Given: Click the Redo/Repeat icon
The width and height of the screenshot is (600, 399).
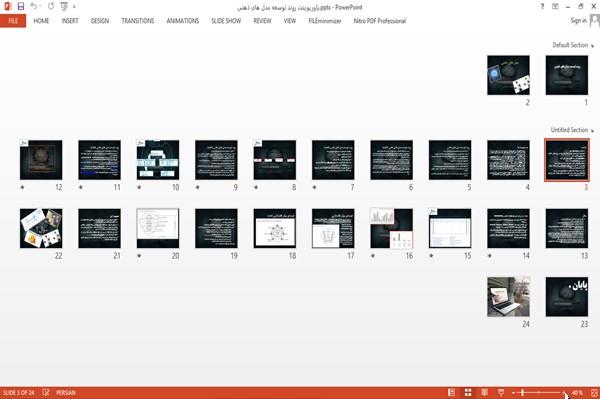Looking at the screenshot, I should (x=51, y=7).
